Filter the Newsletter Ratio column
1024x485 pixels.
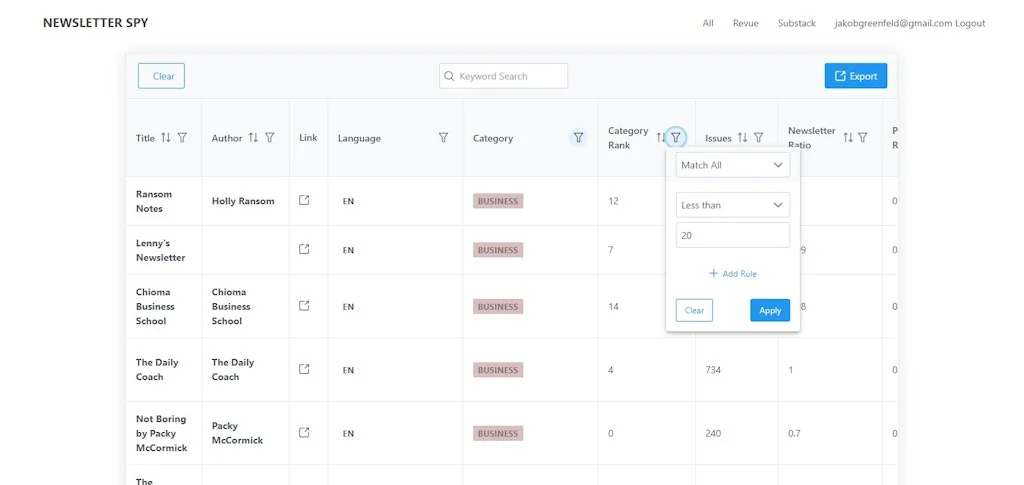tap(863, 138)
